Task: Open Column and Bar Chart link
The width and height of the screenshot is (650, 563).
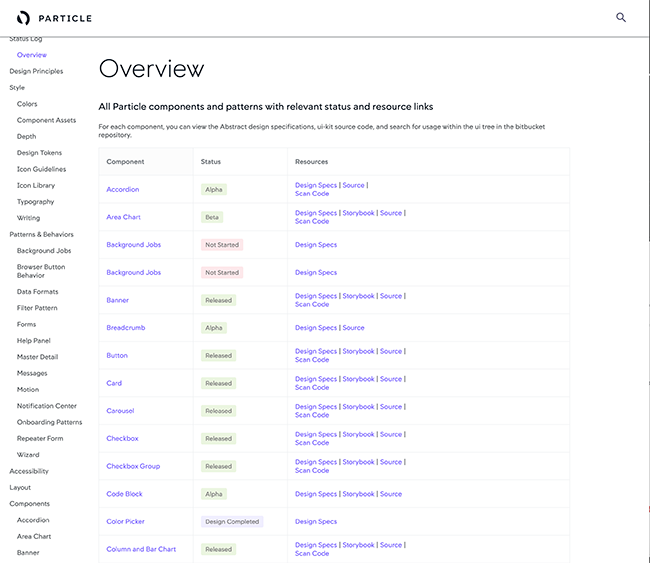Action: click(x=141, y=549)
